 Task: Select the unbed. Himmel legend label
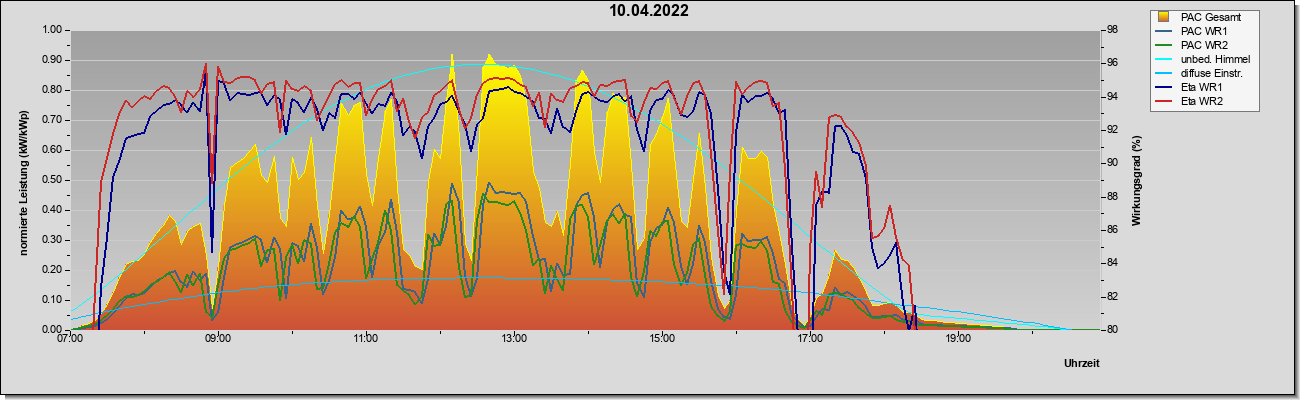coord(1214,59)
